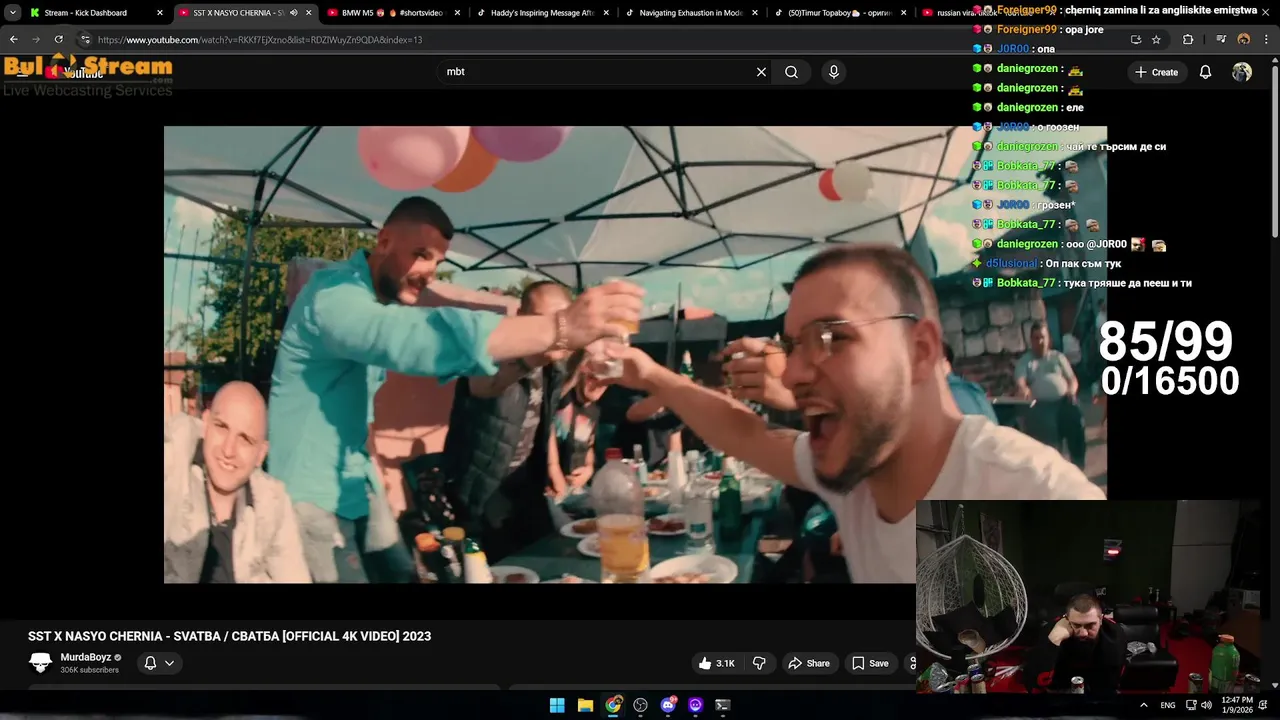1280x720 pixels.
Task: Close the BMW M5 #shortsvideo tab
Action: click(458, 13)
